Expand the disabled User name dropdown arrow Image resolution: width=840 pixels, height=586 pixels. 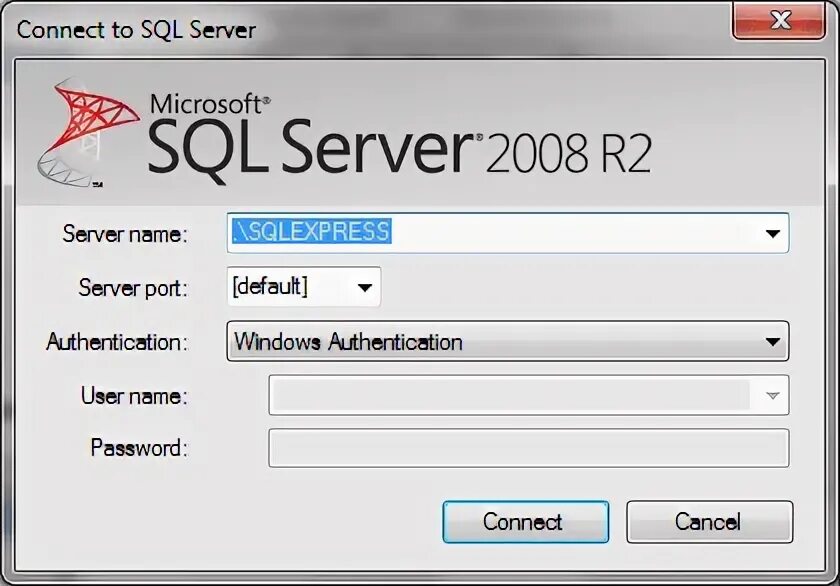pos(772,396)
